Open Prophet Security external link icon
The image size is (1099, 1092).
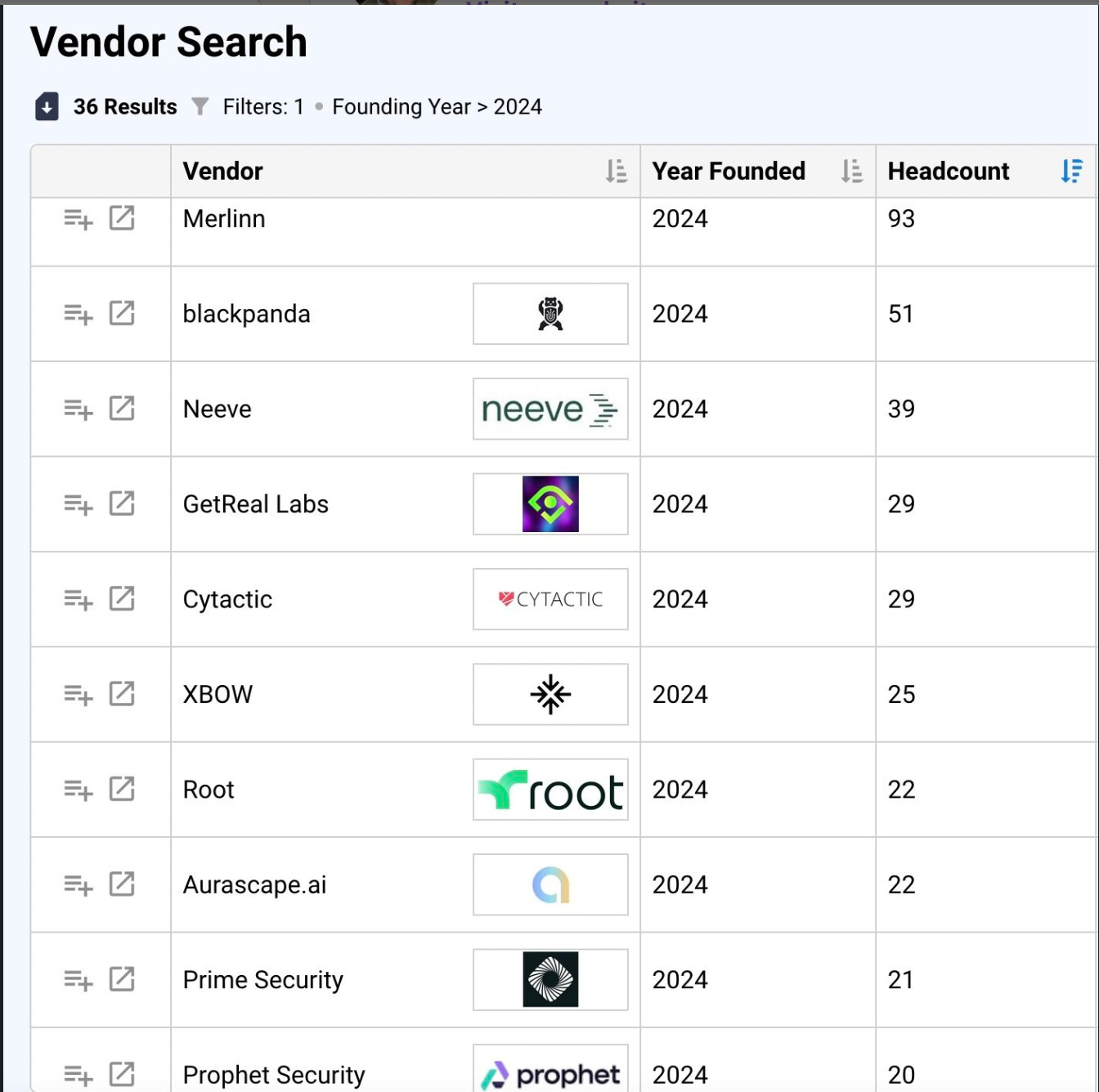(x=122, y=1074)
